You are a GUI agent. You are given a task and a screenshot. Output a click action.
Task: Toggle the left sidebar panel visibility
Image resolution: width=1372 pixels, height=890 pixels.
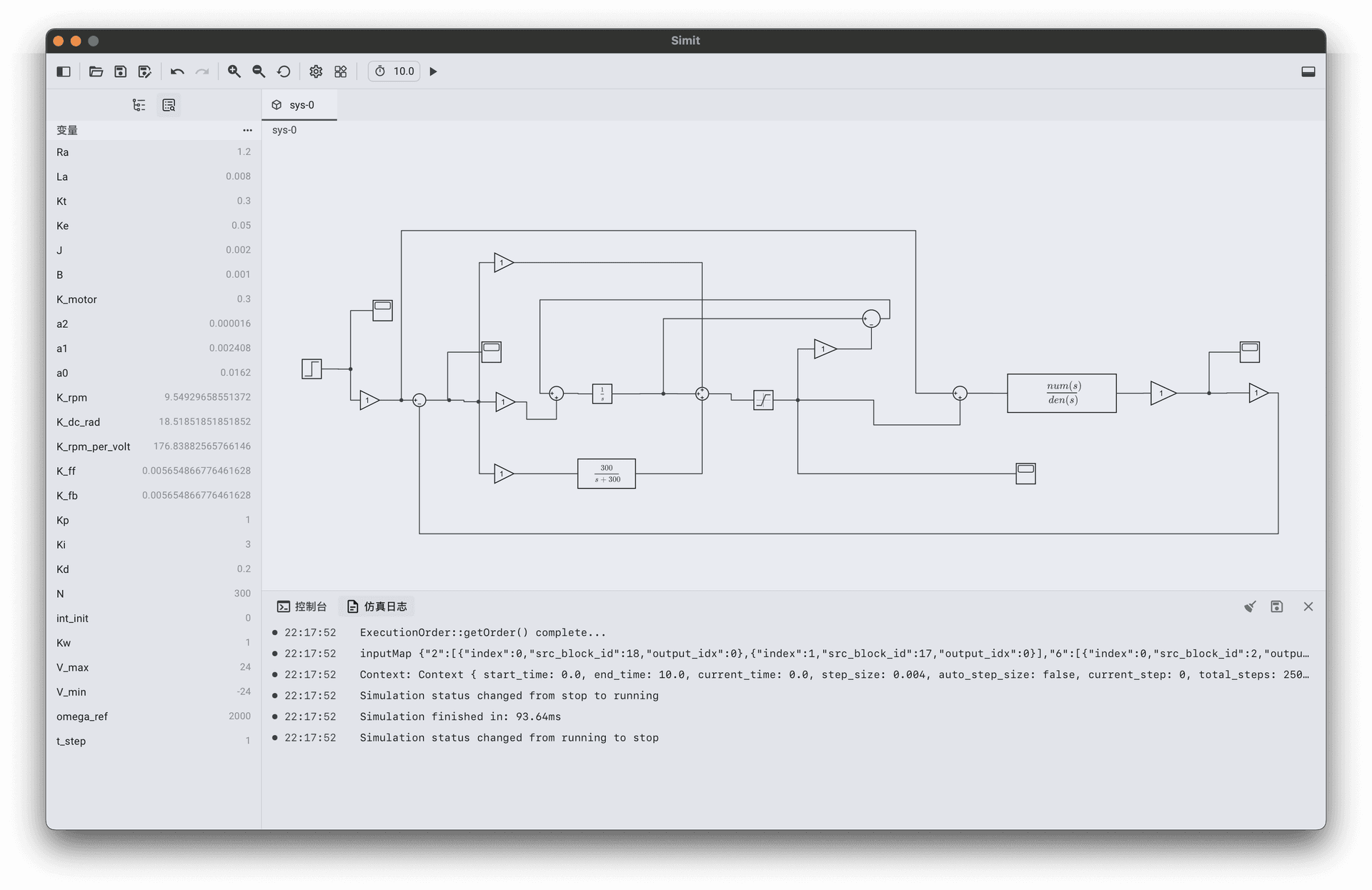[x=64, y=71]
